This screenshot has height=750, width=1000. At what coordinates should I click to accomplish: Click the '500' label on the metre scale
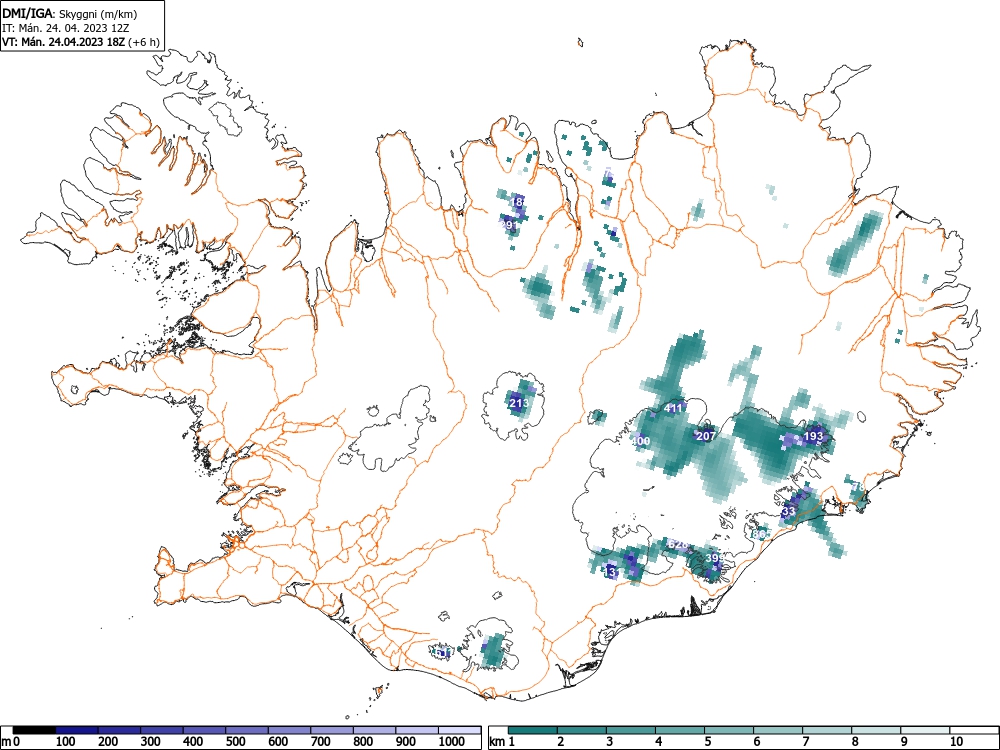pos(236,742)
